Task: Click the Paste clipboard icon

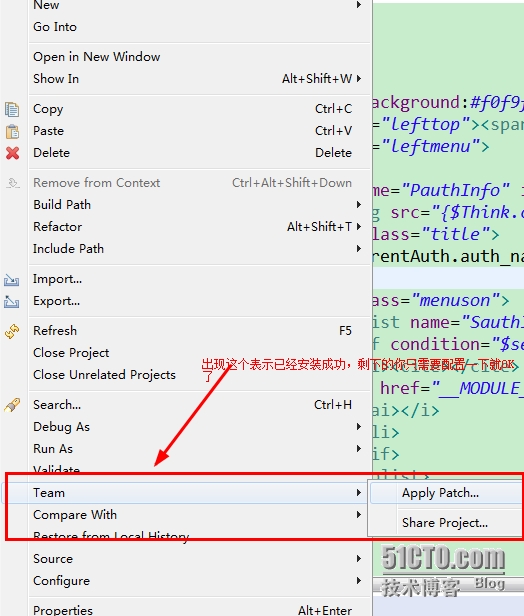Action: click(12, 131)
